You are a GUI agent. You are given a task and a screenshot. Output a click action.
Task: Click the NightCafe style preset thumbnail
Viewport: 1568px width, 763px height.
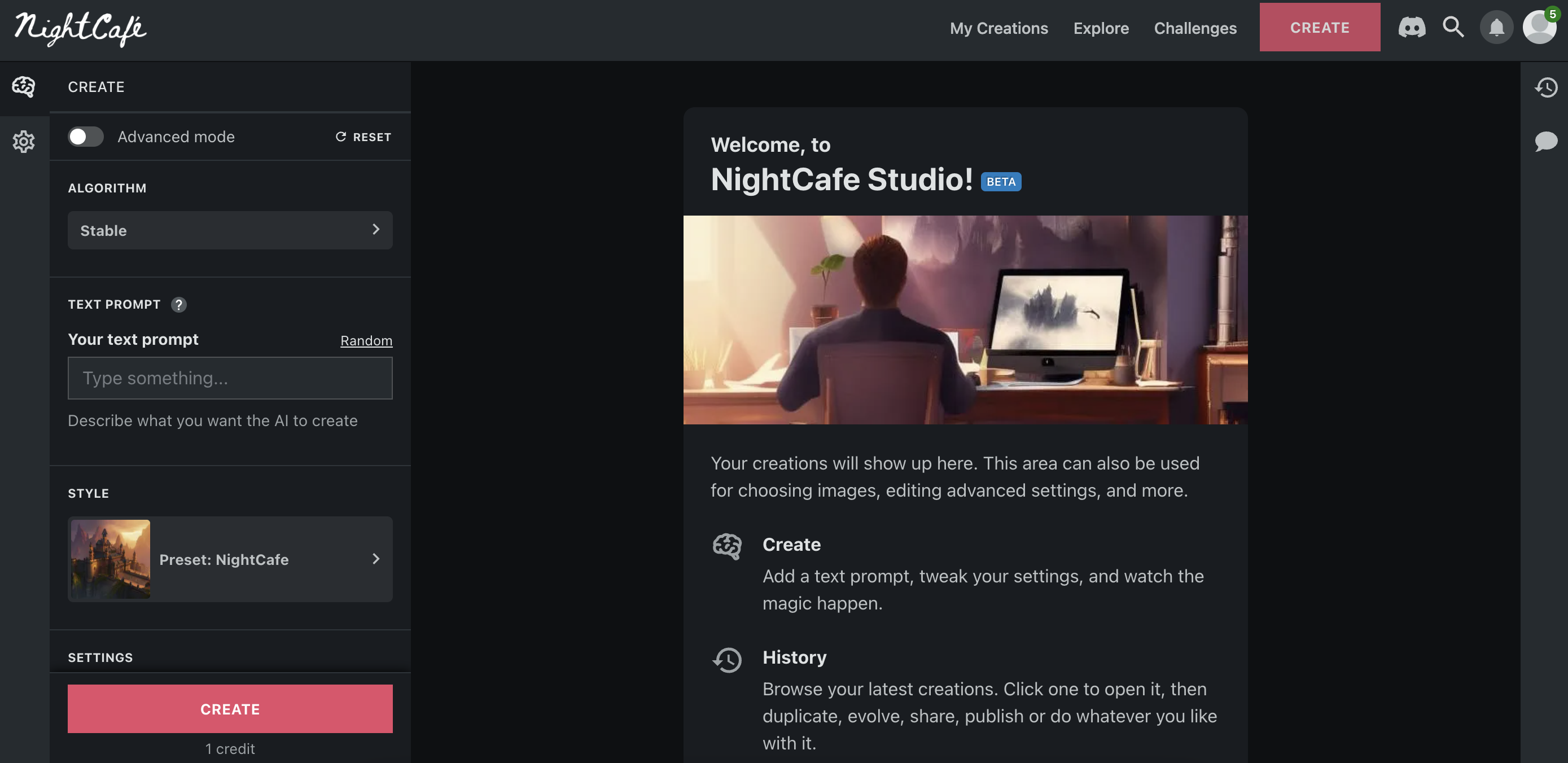pyautogui.click(x=110, y=559)
